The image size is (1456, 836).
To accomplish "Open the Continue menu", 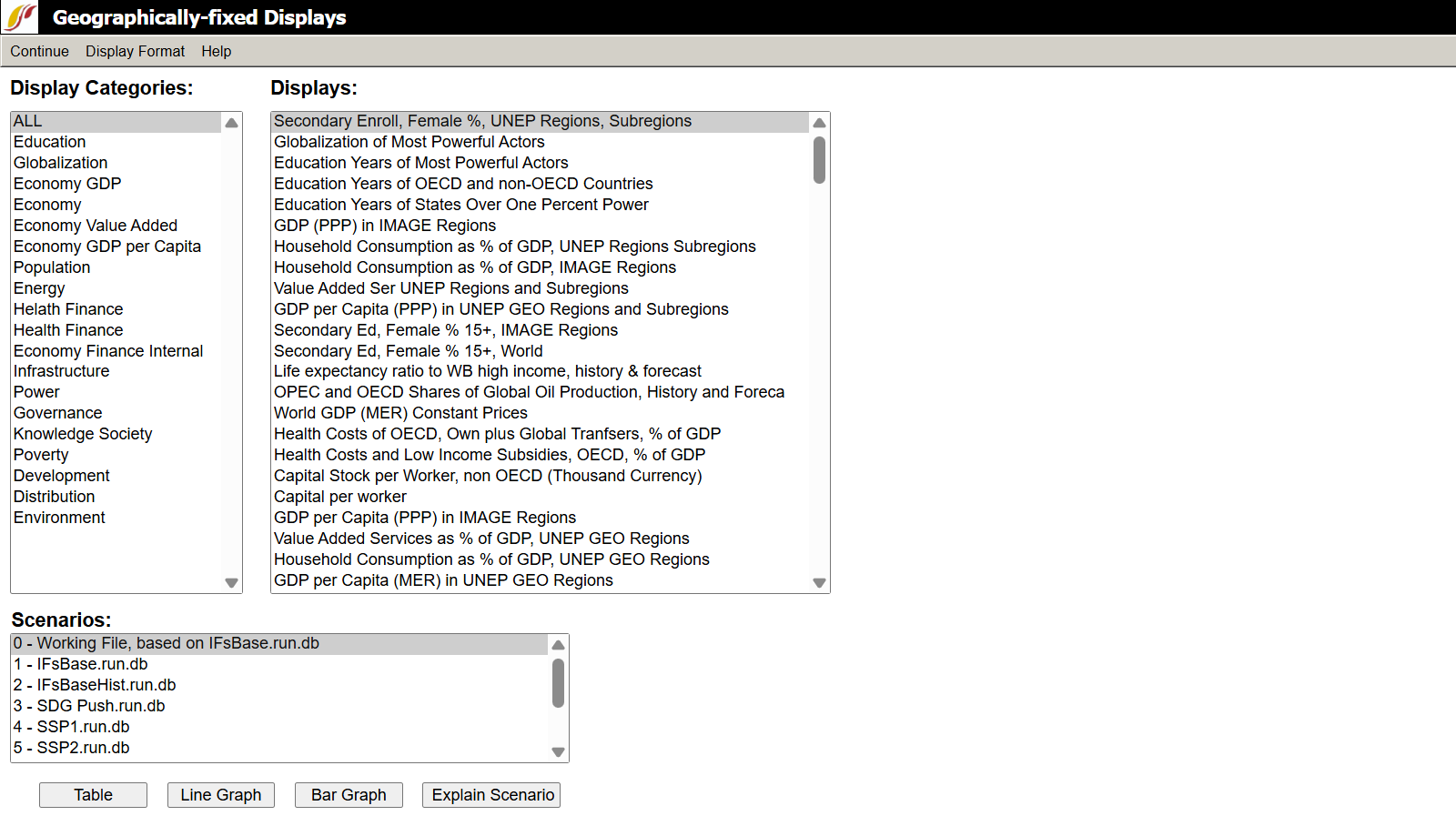I will click(x=39, y=52).
